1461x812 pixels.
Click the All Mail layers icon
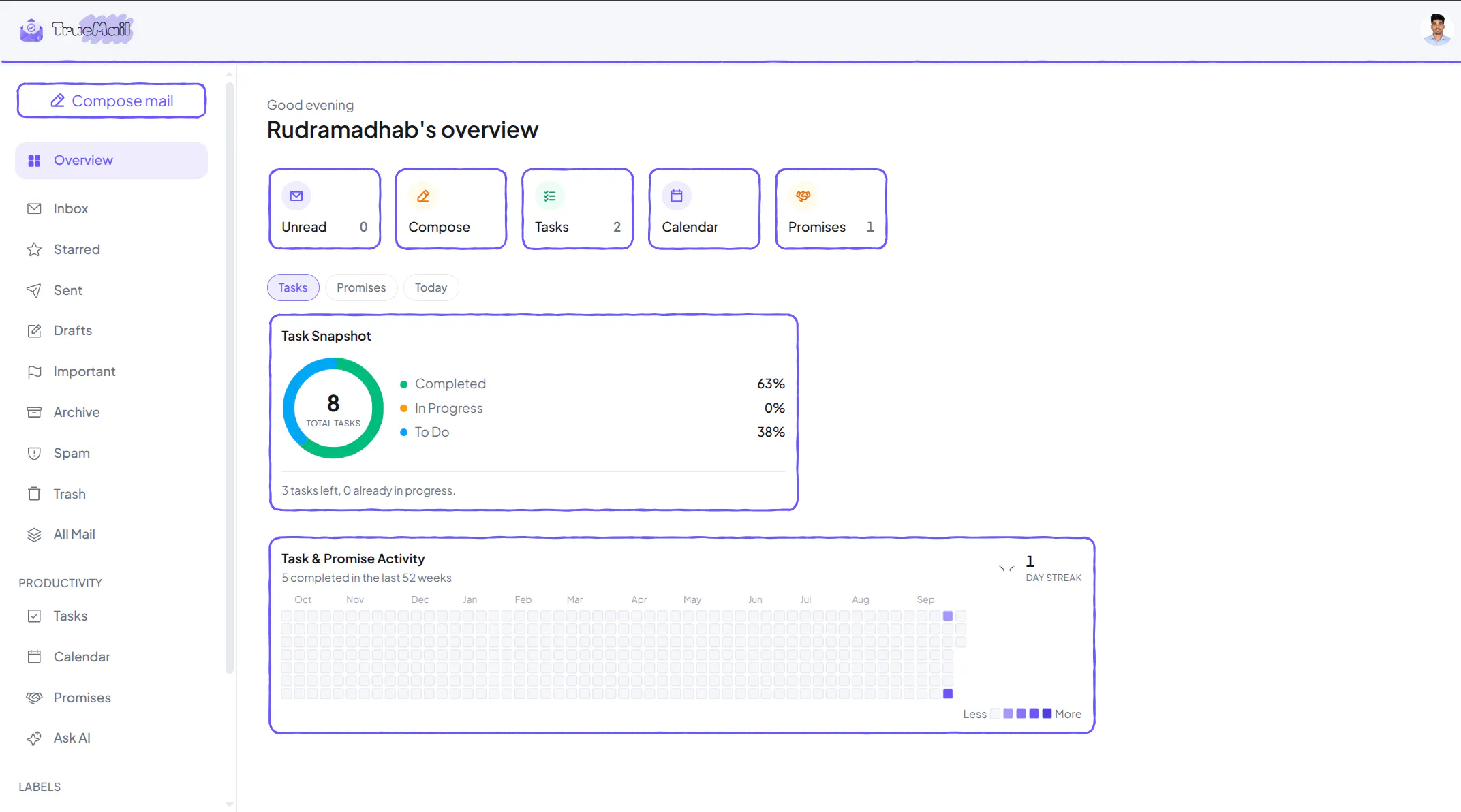[34, 535]
